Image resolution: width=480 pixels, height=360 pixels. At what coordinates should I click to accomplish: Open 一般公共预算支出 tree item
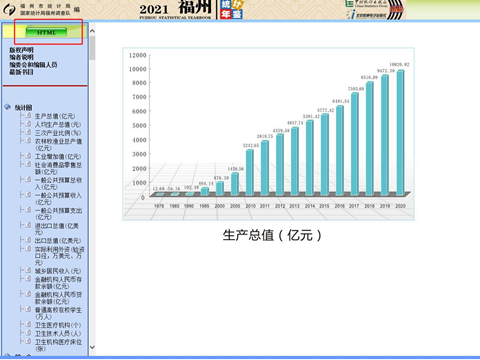[x=58, y=214]
